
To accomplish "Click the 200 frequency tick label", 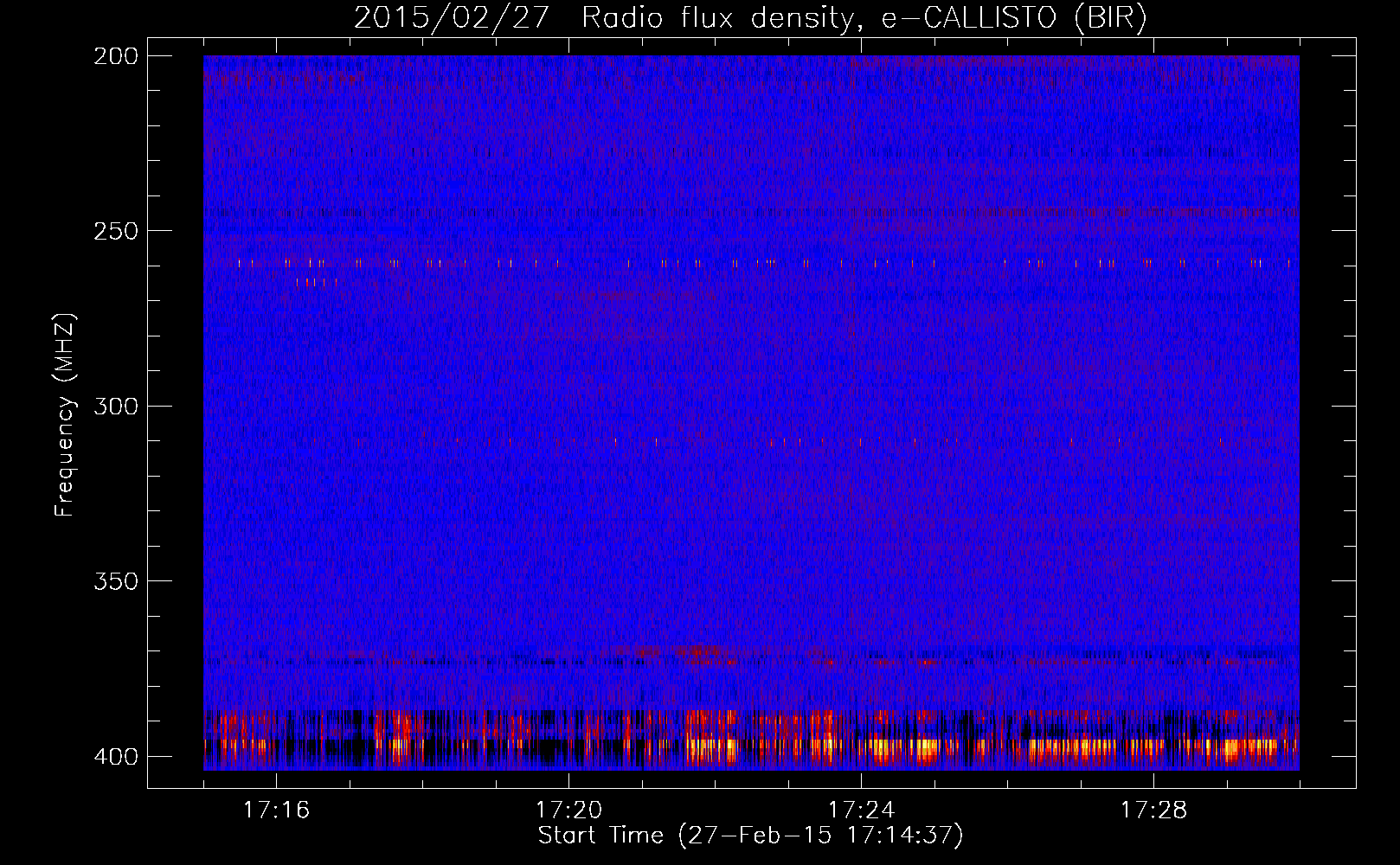I will (115, 56).
